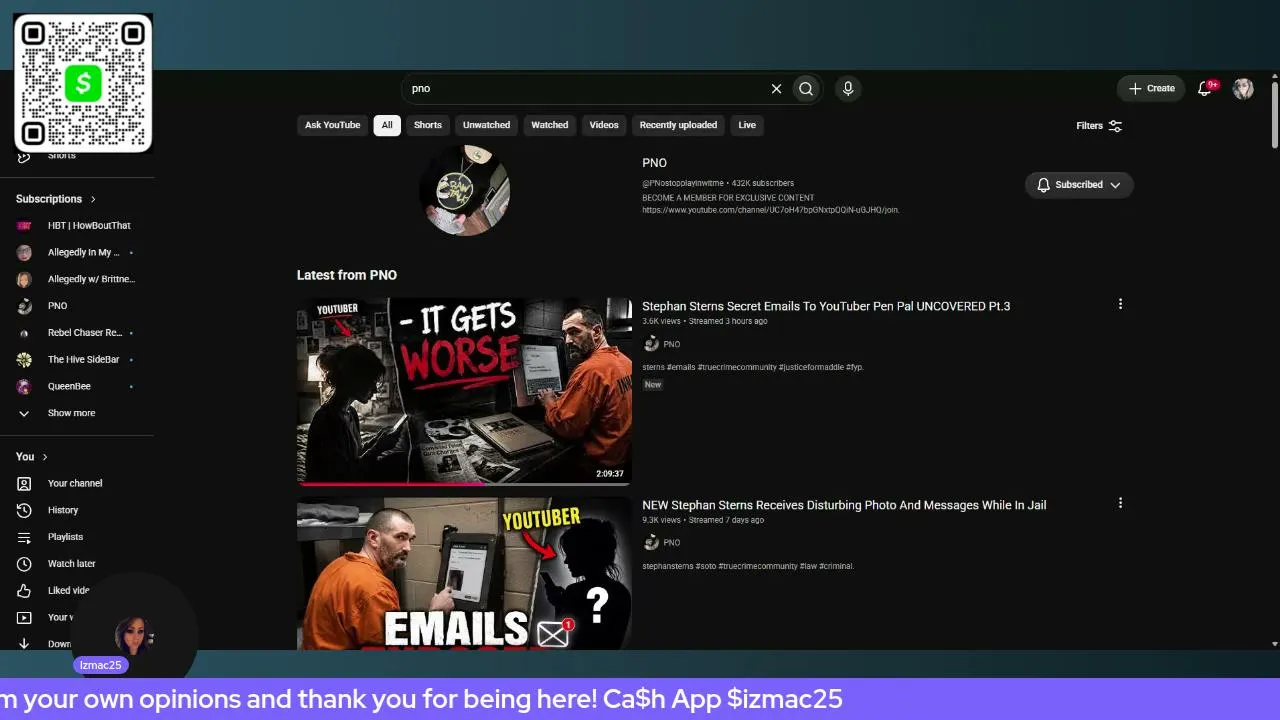Go to Your channel
The height and width of the screenshot is (720, 1280).
point(77,483)
